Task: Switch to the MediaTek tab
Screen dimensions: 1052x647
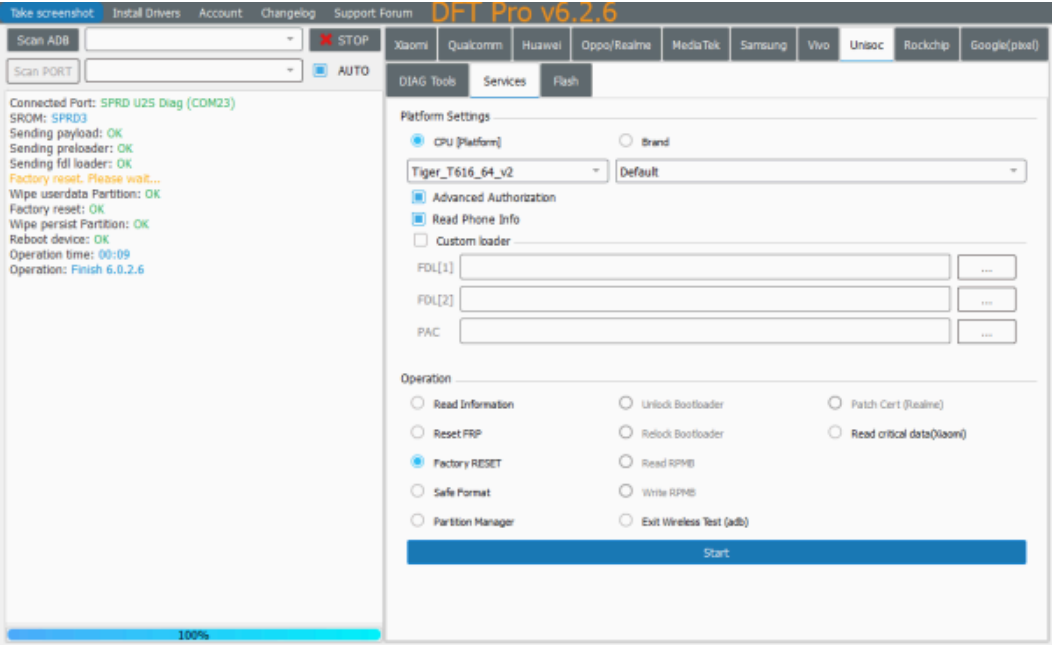Action: (x=696, y=45)
